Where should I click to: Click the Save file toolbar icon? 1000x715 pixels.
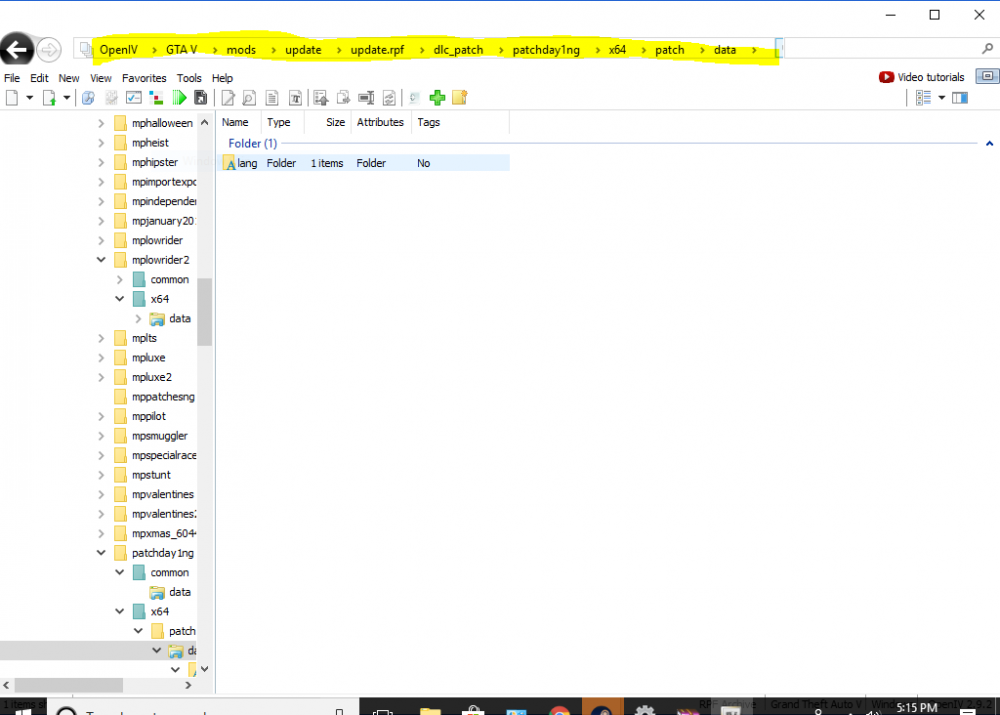[201, 97]
